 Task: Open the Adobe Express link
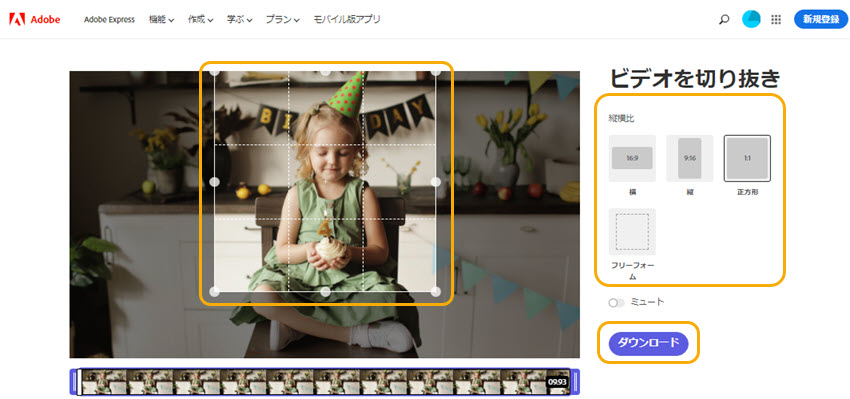pyautogui.click(x=110, y=20)
